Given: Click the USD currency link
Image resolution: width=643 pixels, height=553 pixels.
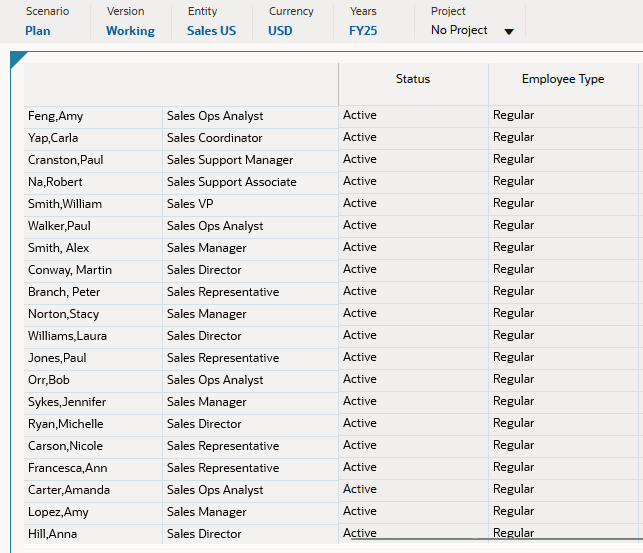Looking at the screenshot, I should (x=280, y=31).
